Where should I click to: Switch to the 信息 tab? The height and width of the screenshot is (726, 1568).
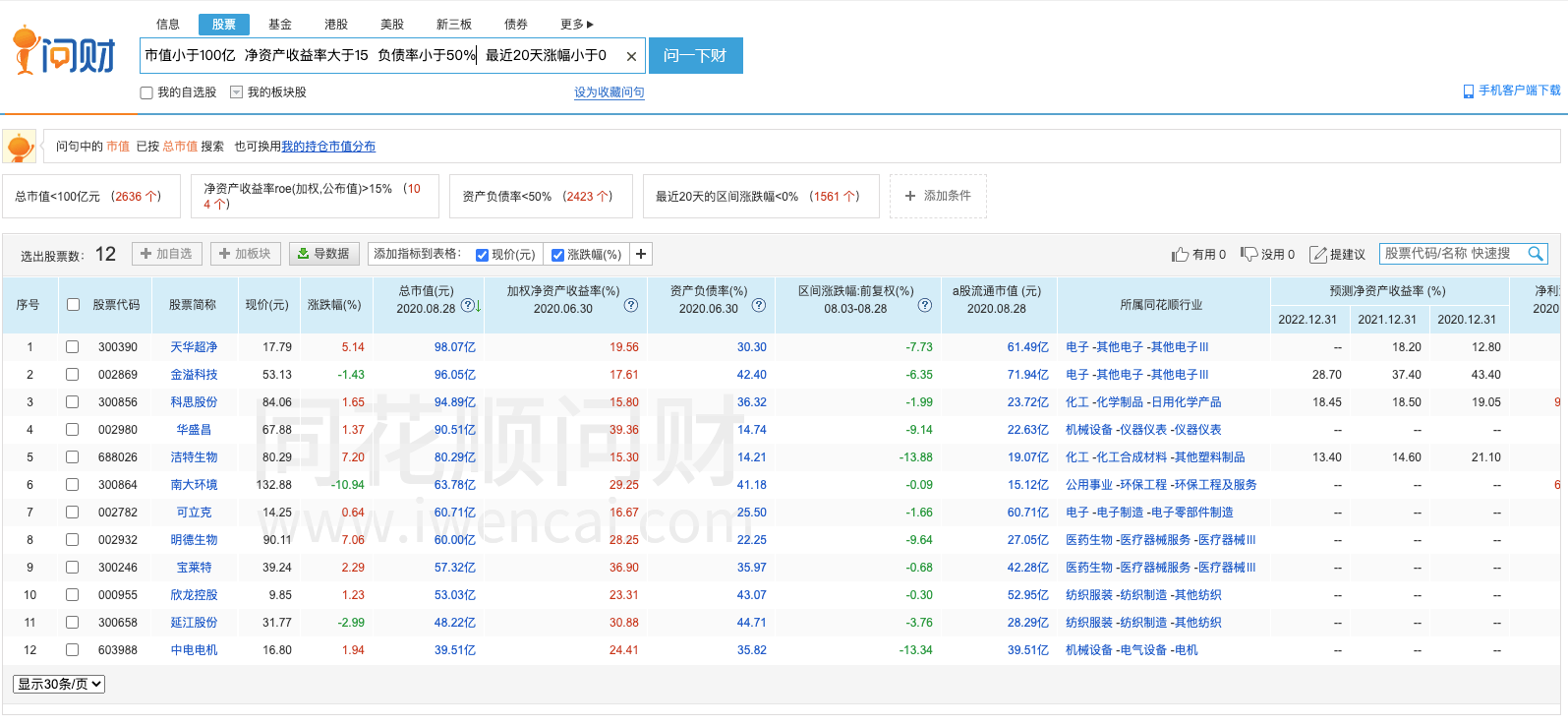coord(168,25)
